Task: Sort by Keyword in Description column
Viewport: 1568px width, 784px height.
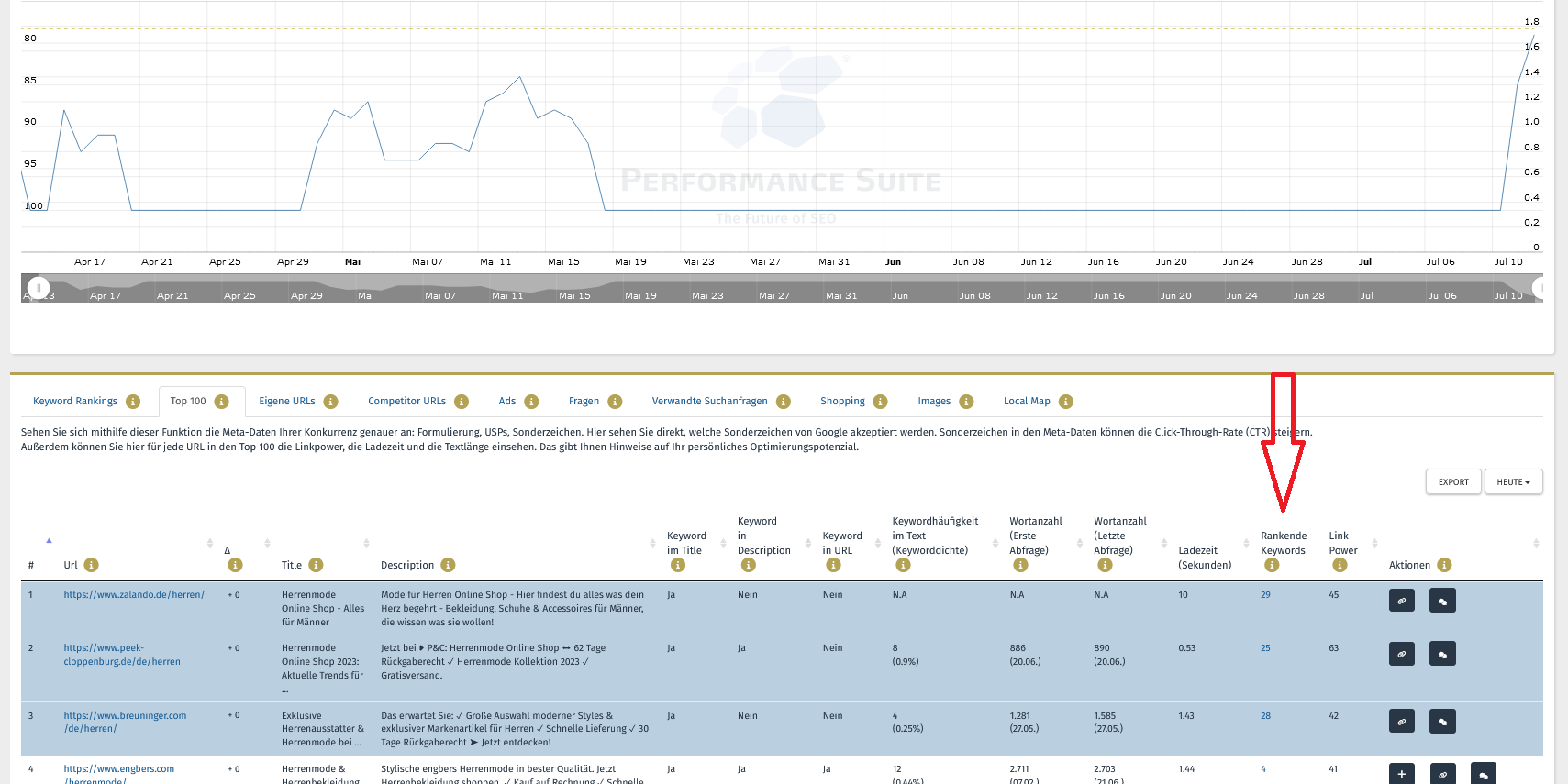Action: pyautogui.click(x=807, y=544)
